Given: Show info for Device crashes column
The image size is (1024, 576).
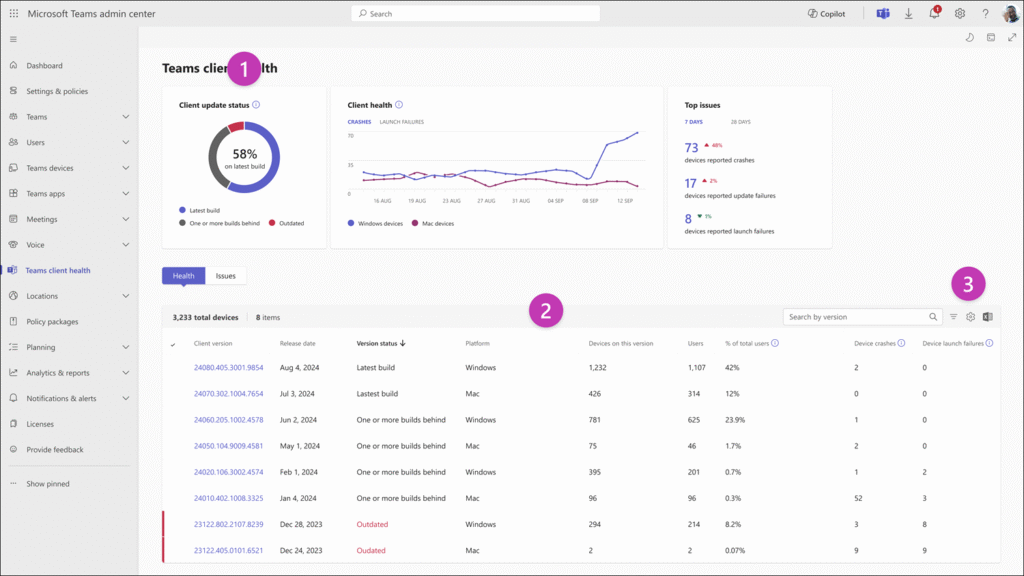Looking at the screenshot, I should coord(901,343).
